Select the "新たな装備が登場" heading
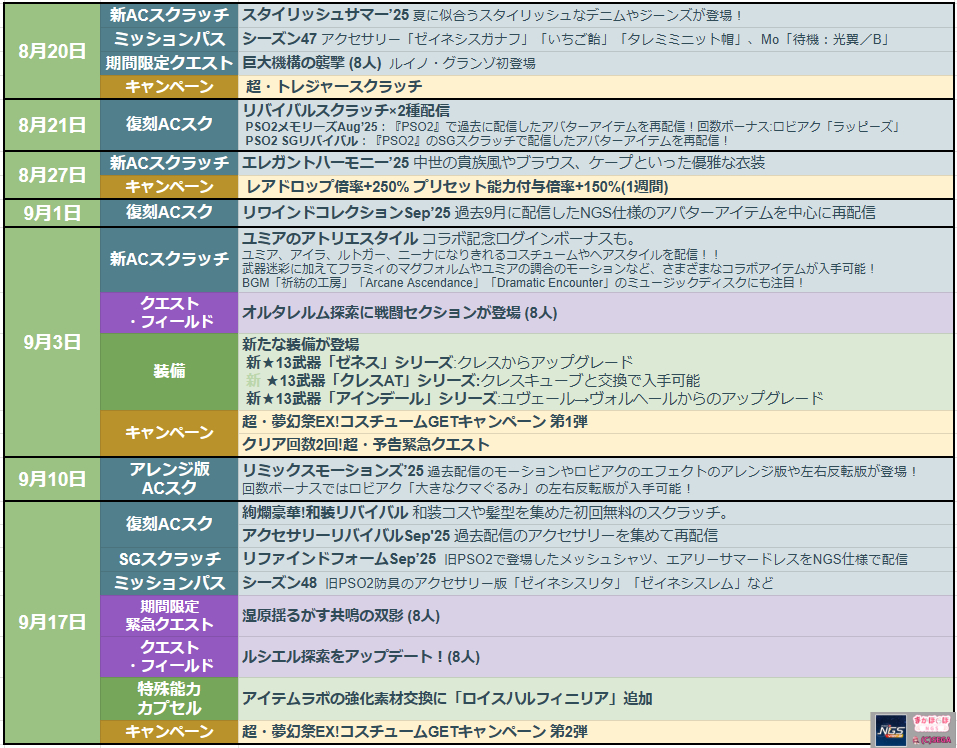The image size is (957, 748). (x=301, y=344)
